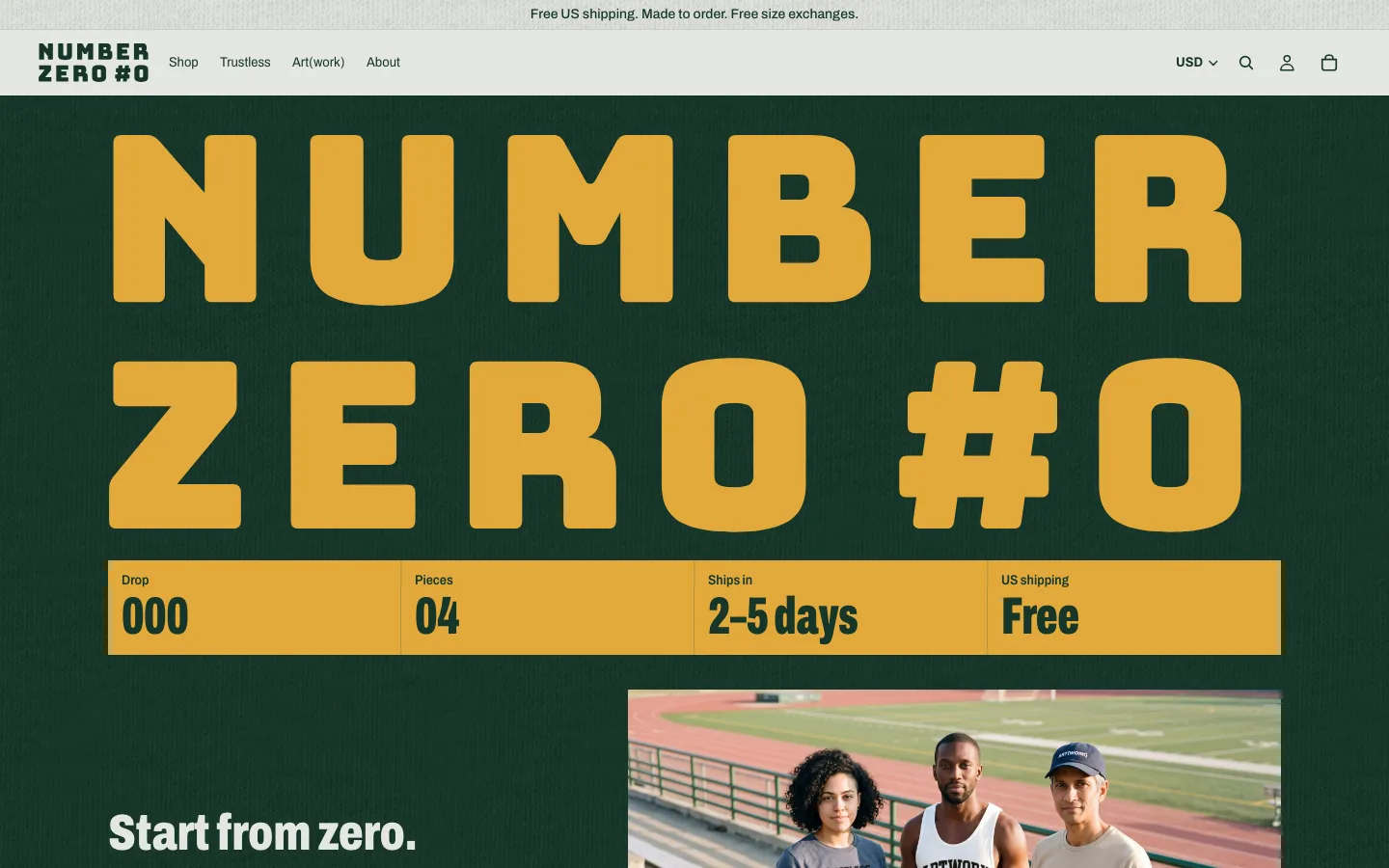Click the free US shipping announcement bar
This screenshot has height=868, width=1389.
tap(694, 14)
